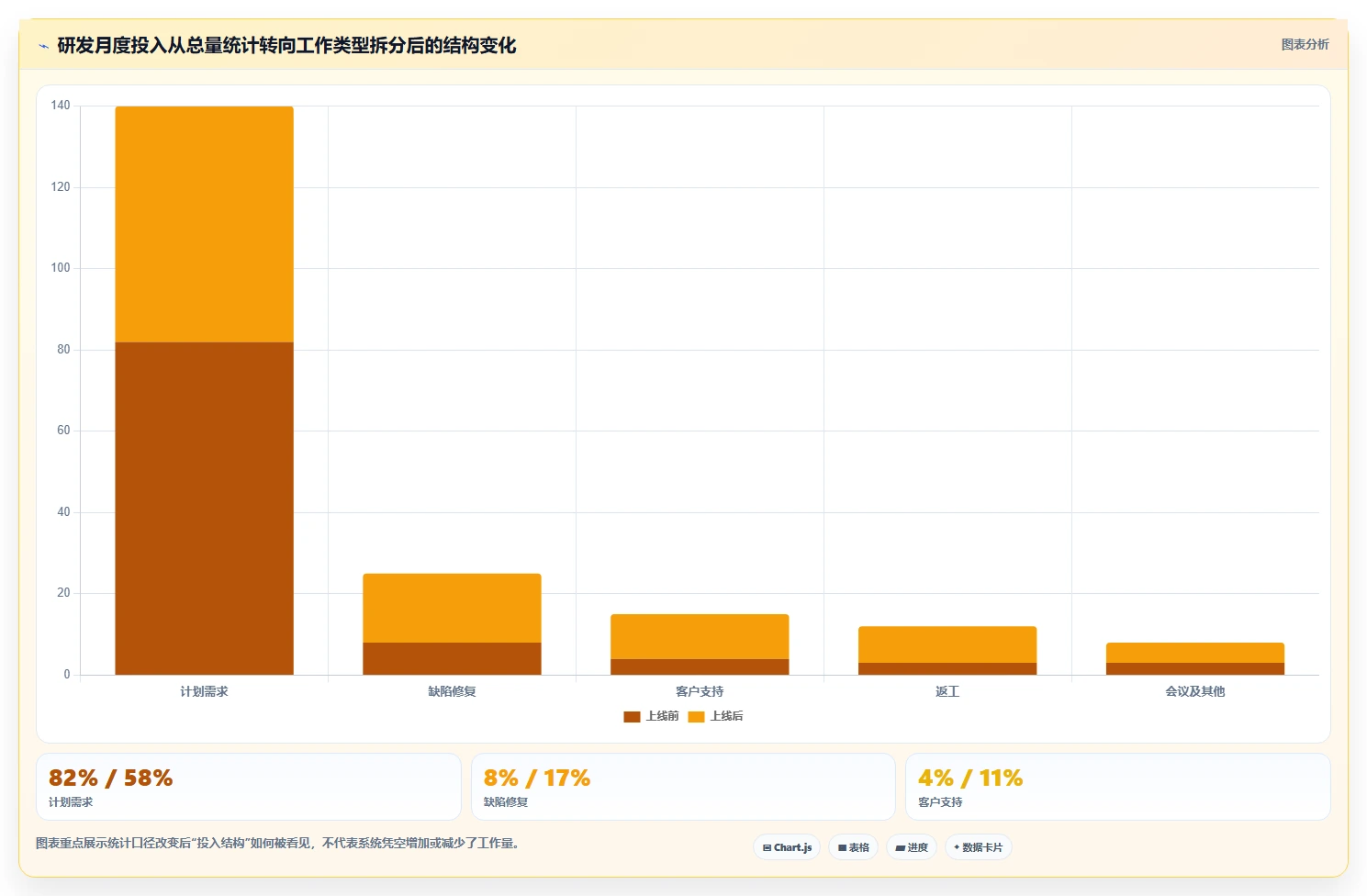Open the 82% / 58% 计划需求 card
The image size is (1367, 896).
249,787
